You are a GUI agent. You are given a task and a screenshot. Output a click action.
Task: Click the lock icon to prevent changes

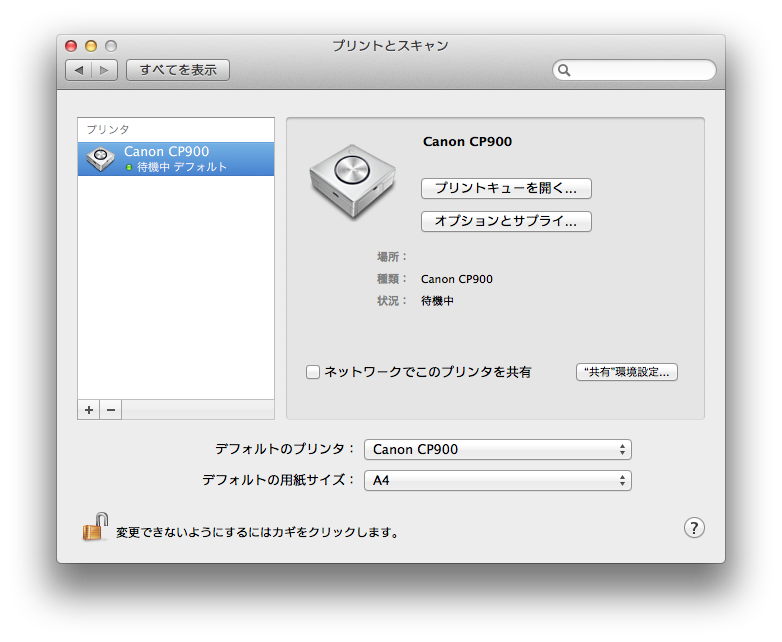95,527
